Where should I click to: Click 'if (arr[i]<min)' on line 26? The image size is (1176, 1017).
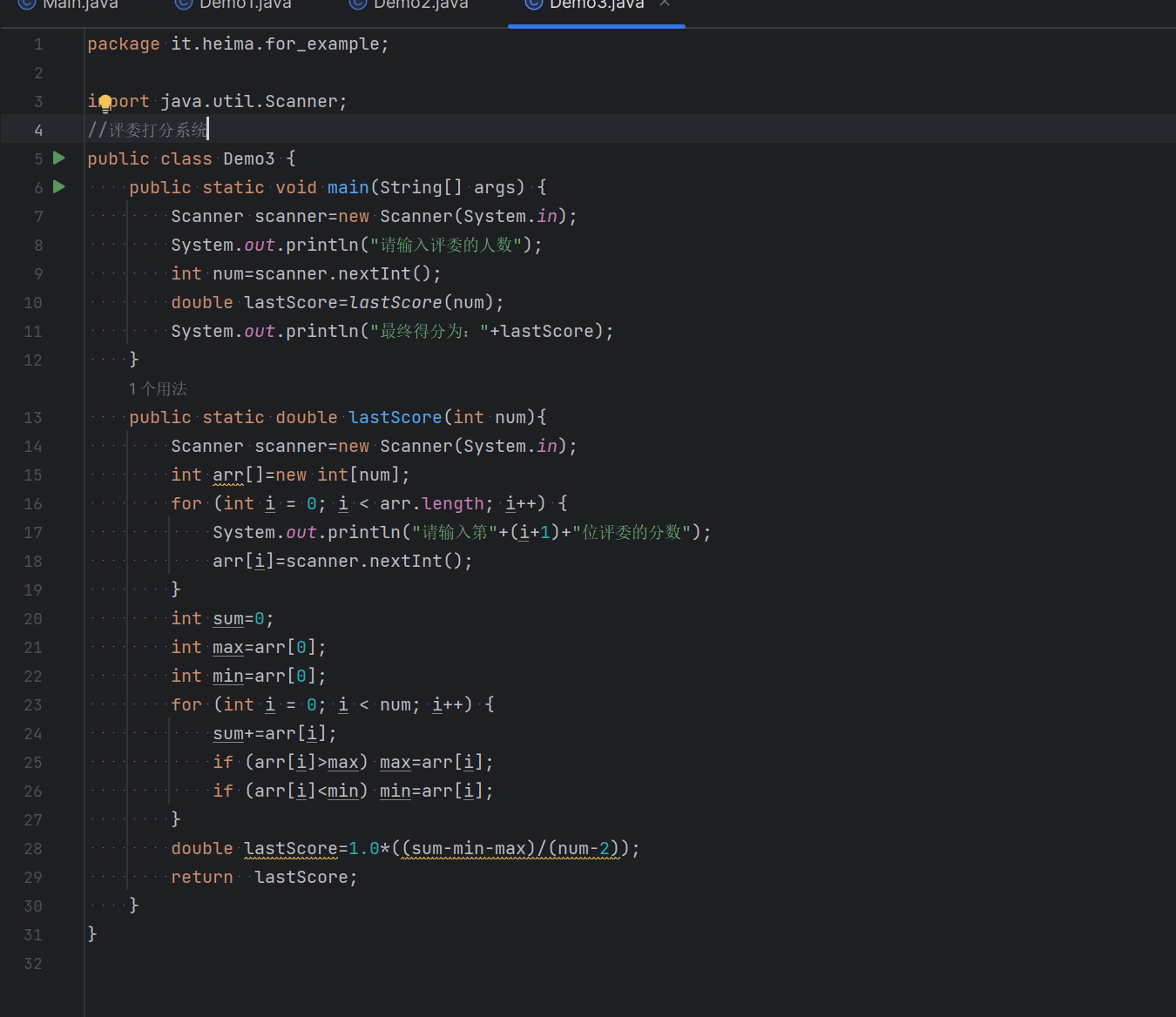coord(291,791)
